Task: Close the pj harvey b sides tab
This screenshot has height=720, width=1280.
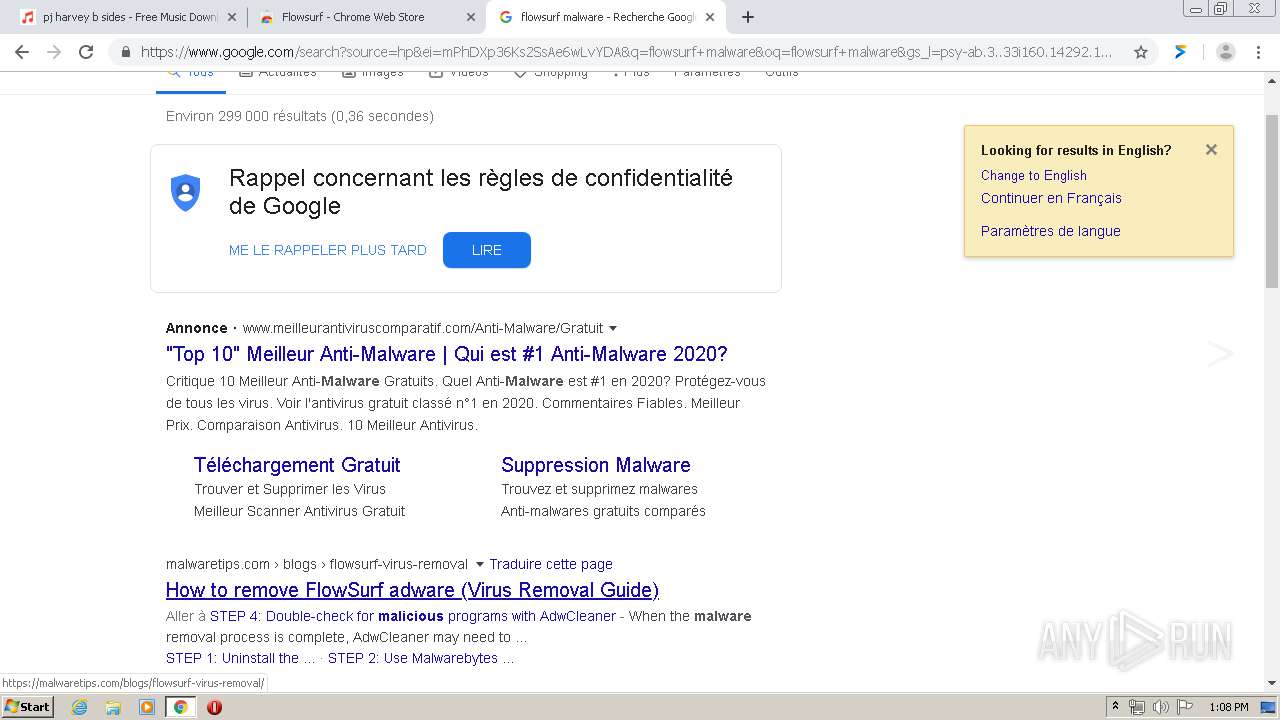Action: [x=232, y=17]
